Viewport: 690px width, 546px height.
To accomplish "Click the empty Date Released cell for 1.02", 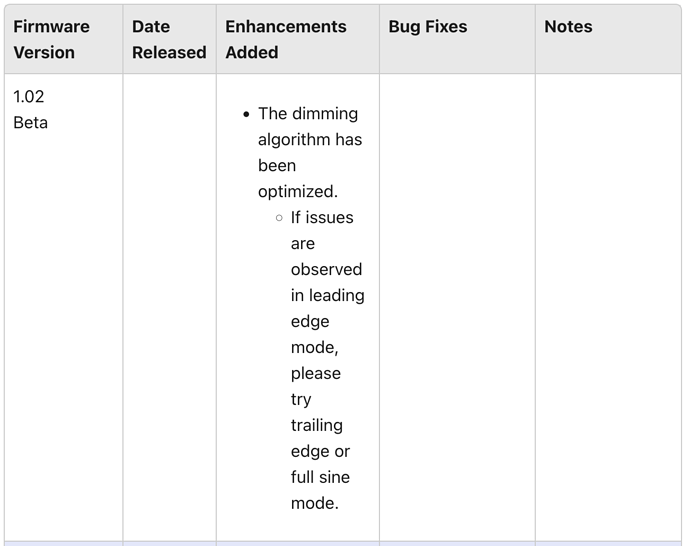I will coord(169,300).
